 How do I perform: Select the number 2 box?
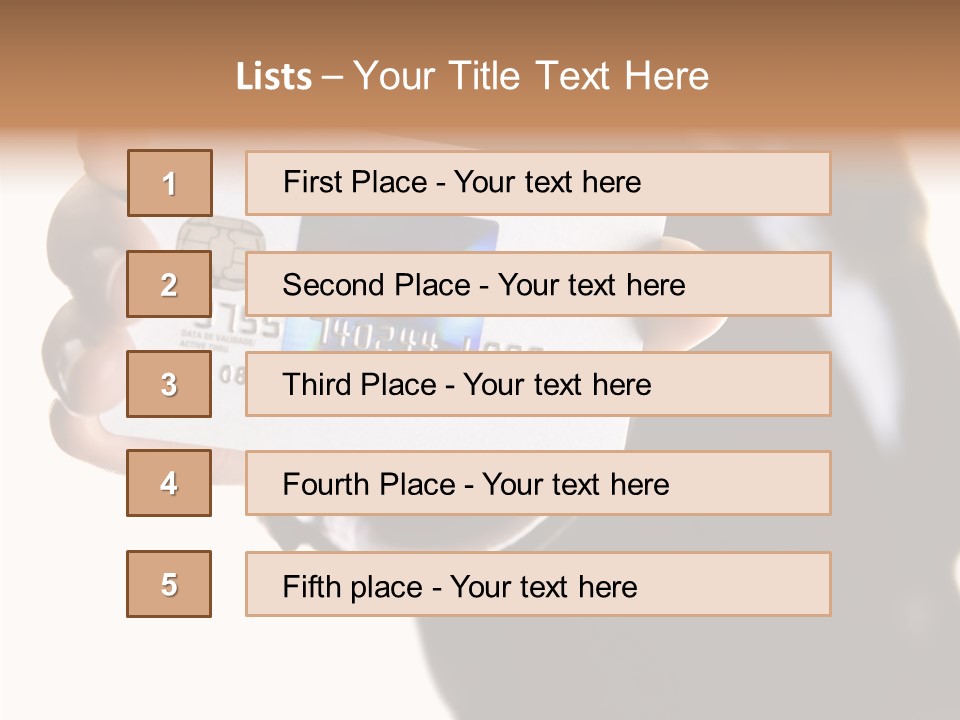pyautogui.click(x=169, y=284)
